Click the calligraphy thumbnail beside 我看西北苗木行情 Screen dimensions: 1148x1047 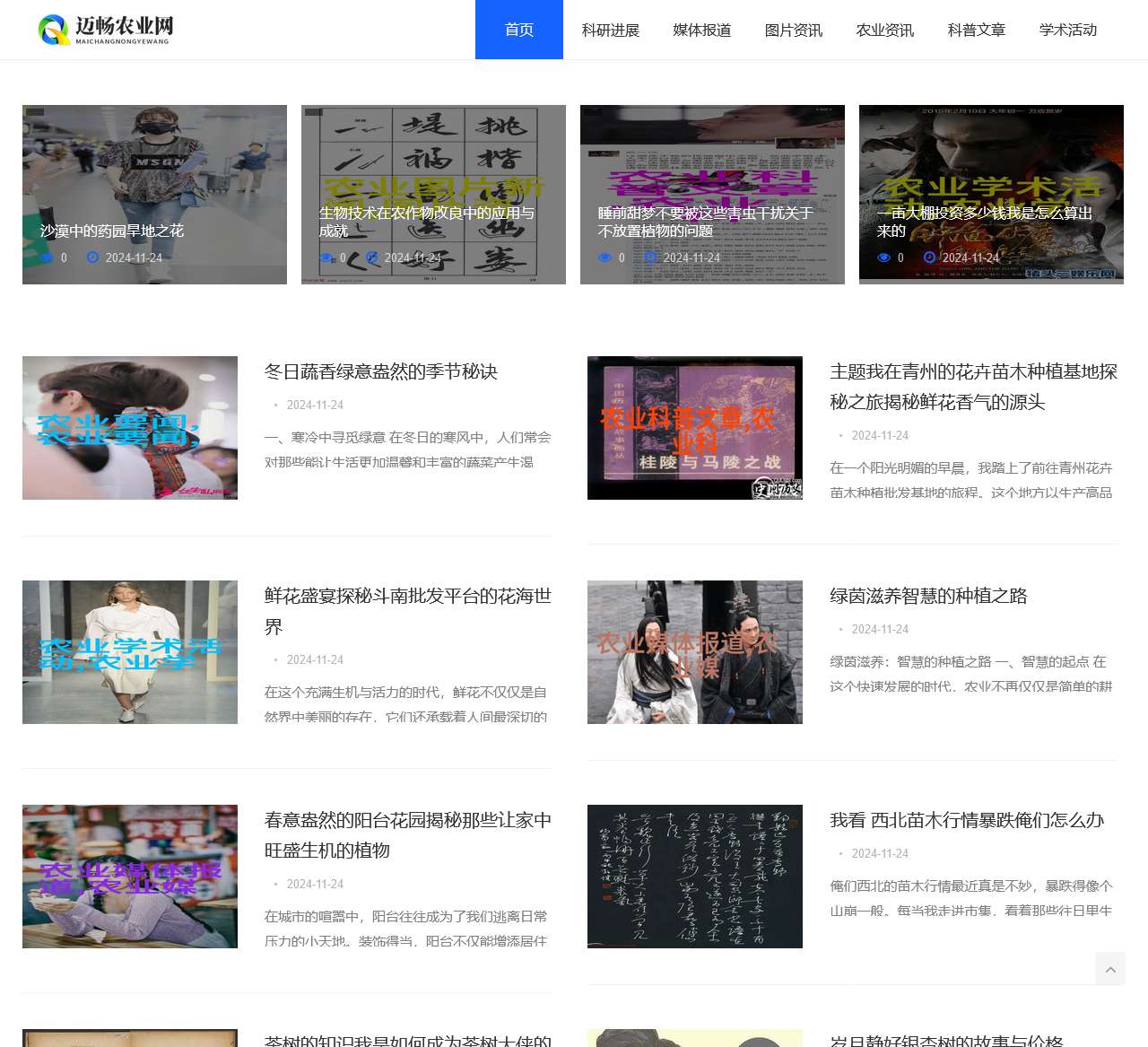pos(695,877)
